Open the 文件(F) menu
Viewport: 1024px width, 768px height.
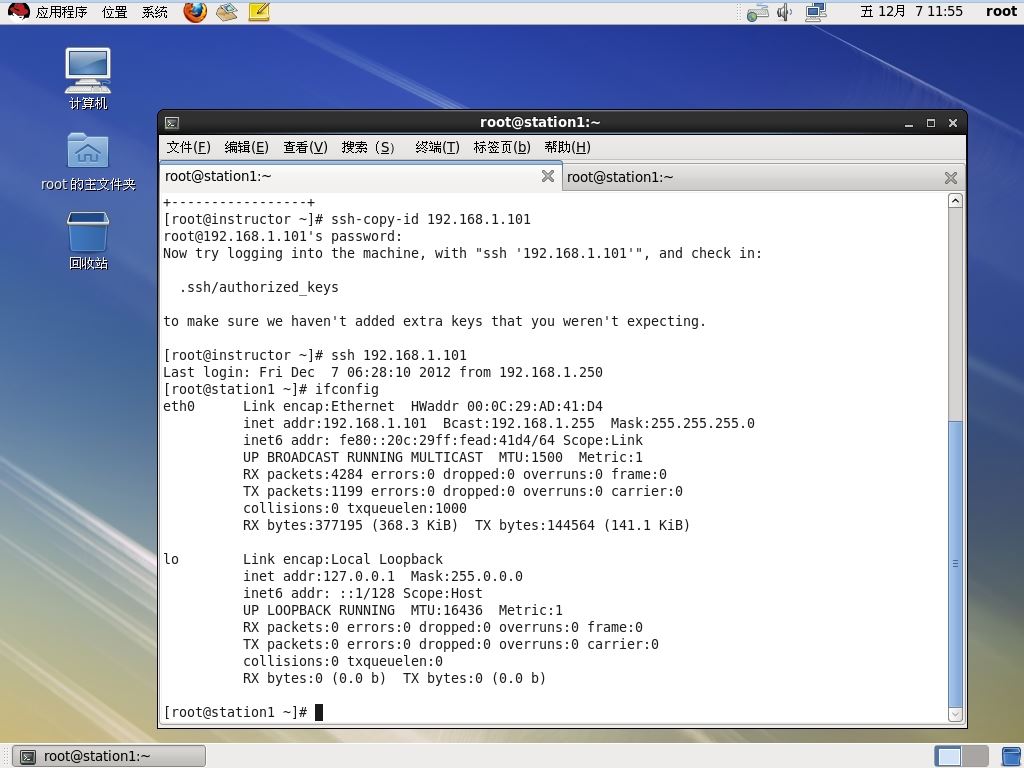[x=188, y=147]
